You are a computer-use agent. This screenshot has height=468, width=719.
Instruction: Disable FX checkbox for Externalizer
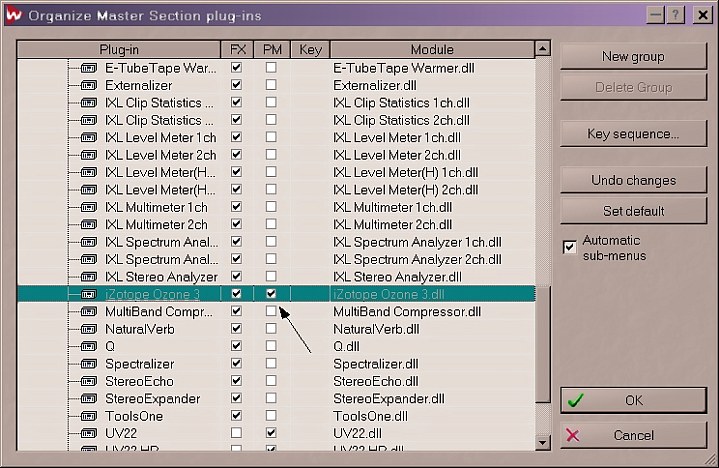click(x=236, y=85)
